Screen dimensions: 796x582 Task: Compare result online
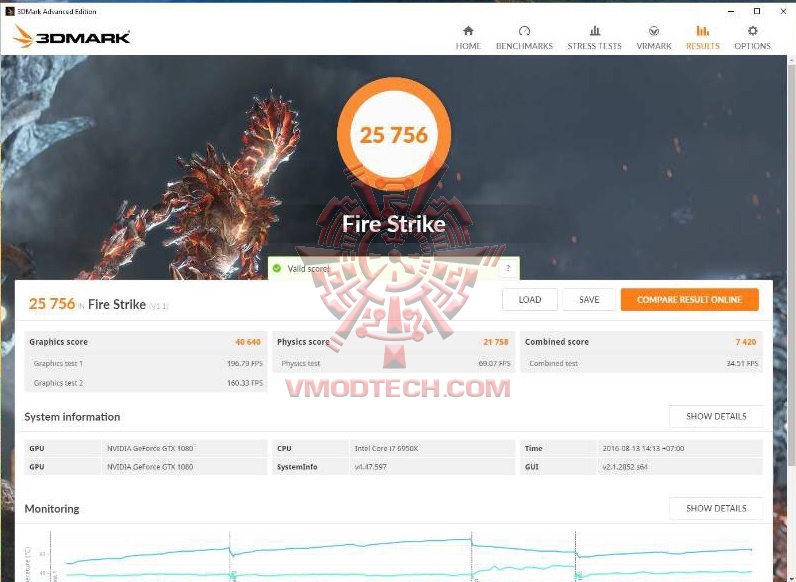[689, 300]
